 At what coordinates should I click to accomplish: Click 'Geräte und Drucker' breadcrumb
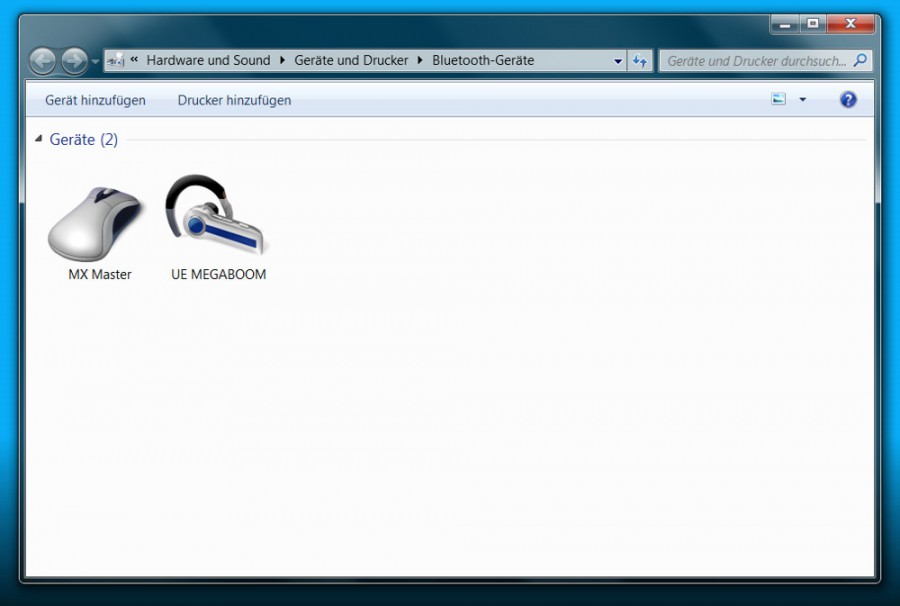tap(351, 60)
